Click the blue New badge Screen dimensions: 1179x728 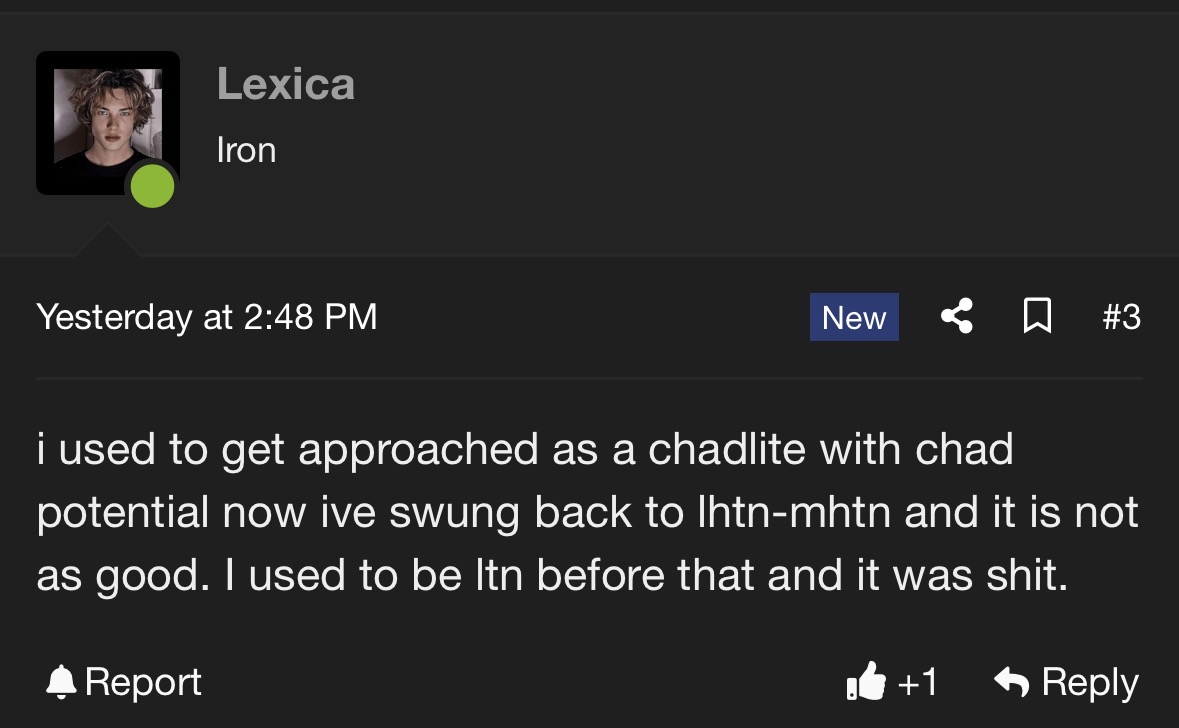(x=854, y=317)
